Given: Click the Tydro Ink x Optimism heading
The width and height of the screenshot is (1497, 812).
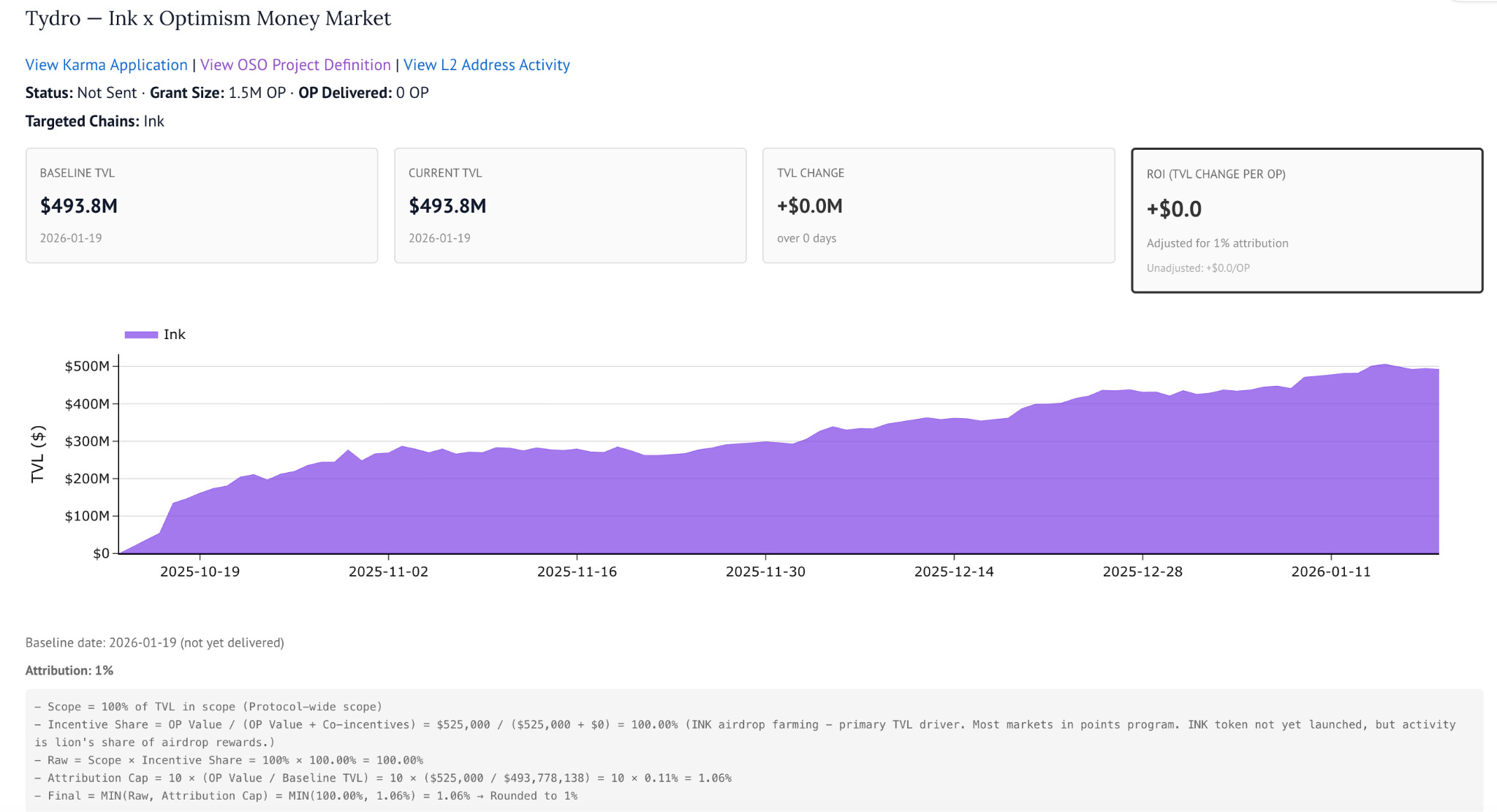Looking at the screenshot, I should click(208, 18).
